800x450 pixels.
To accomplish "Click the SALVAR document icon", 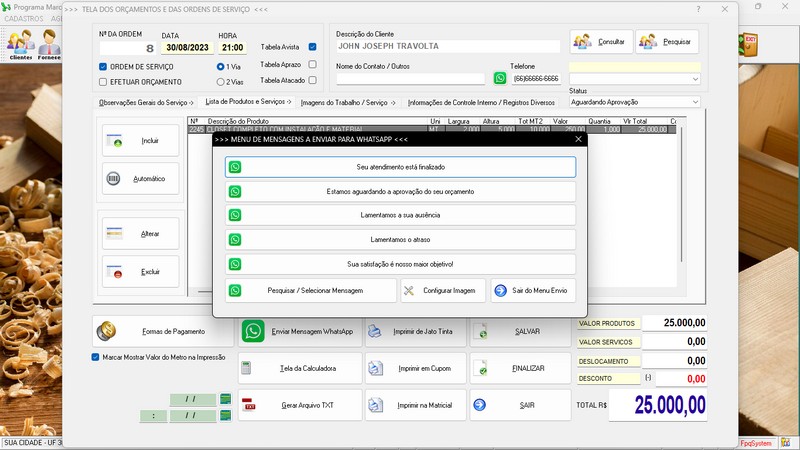I will tap(480, 331).
